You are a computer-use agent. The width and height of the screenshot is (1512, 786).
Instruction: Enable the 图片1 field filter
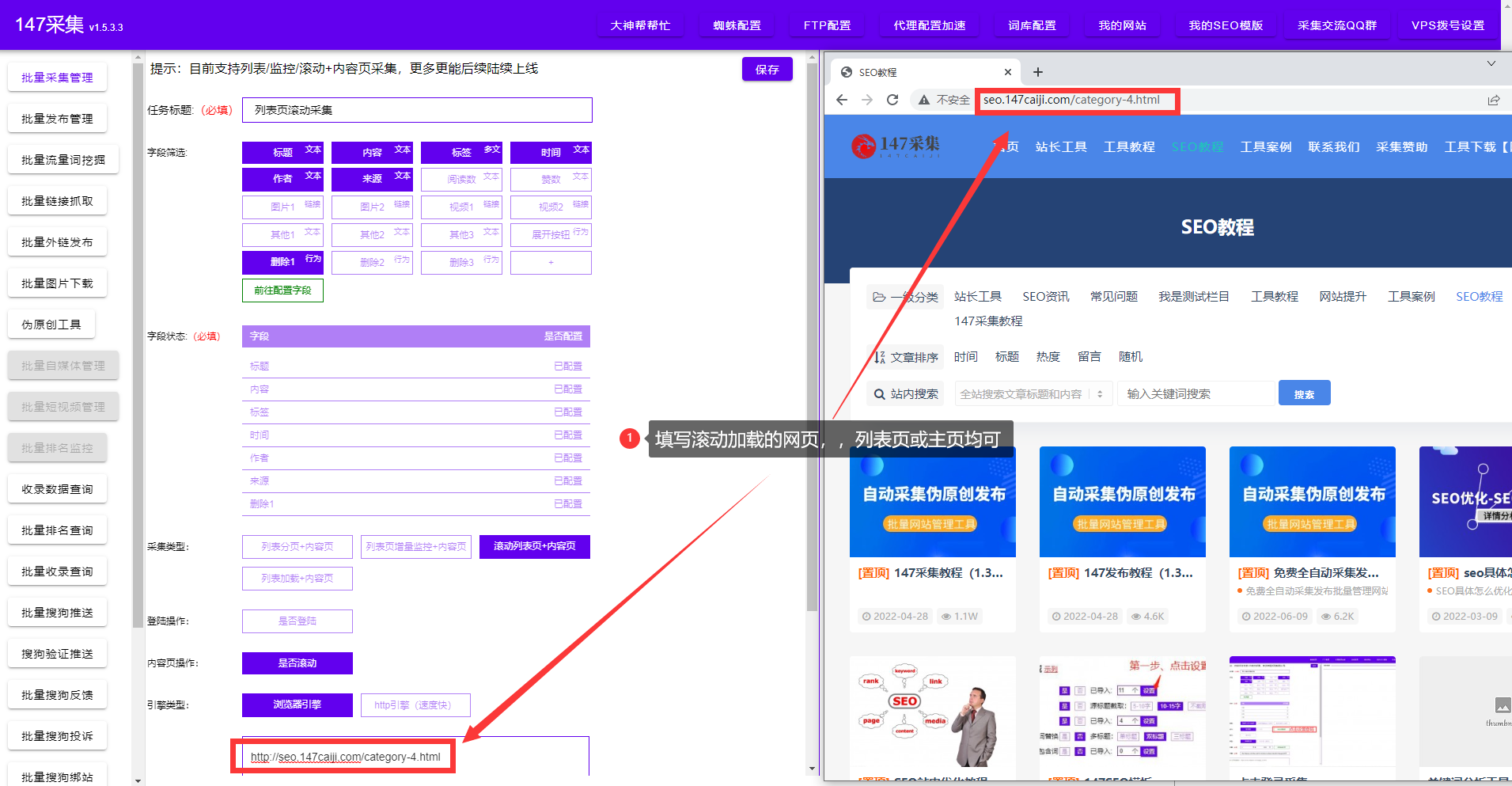pos(282,207)
